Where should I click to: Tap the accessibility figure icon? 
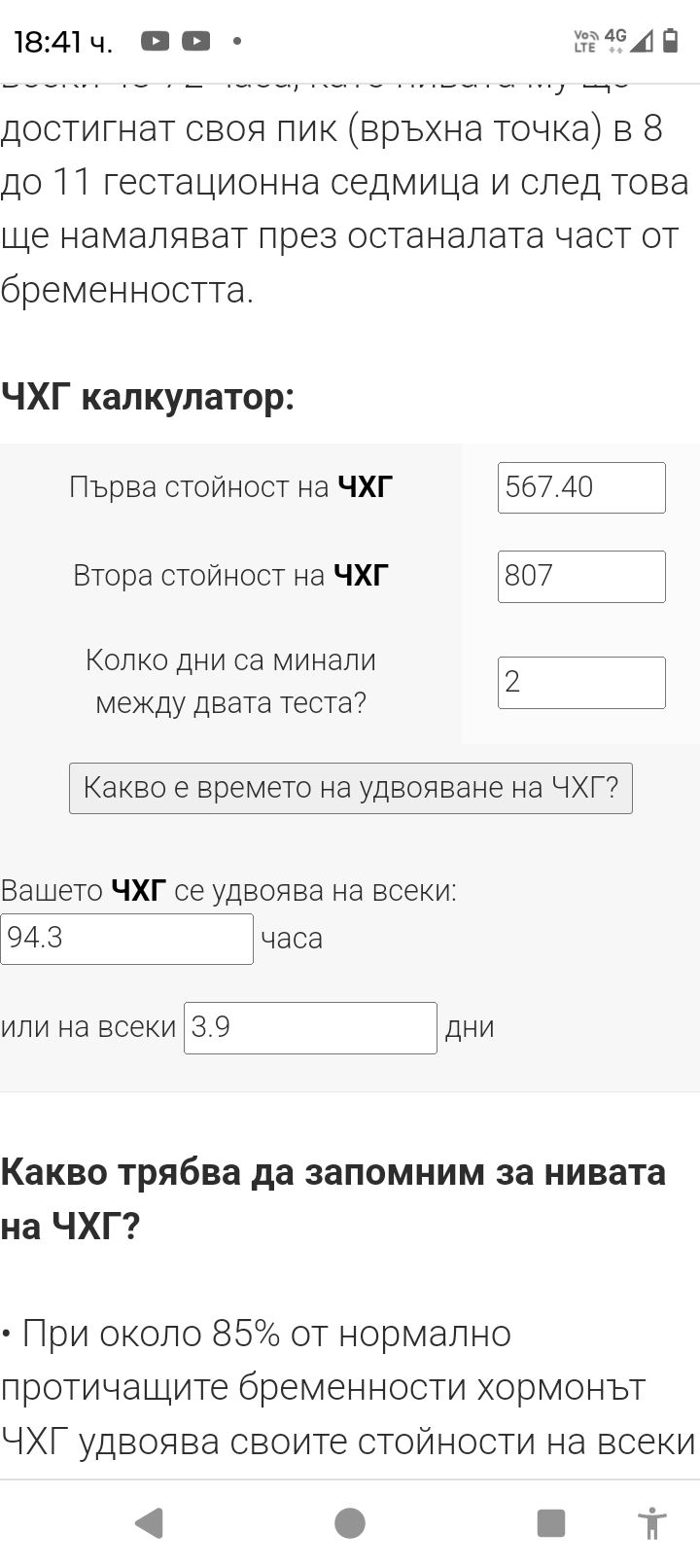[x=651, y=1522]
